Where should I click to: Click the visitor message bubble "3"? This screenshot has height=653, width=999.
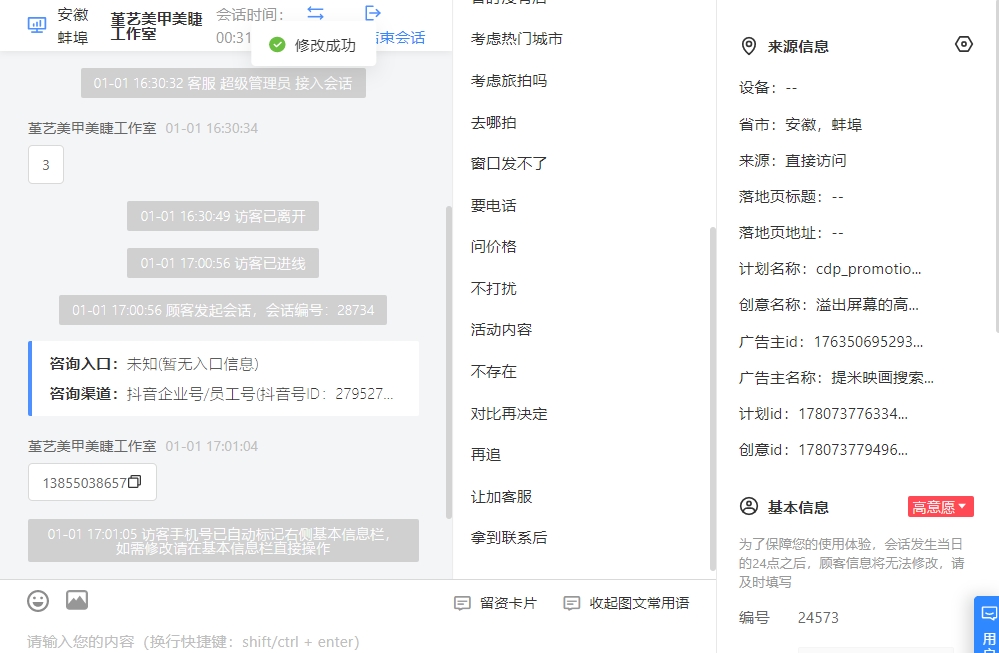46,165
